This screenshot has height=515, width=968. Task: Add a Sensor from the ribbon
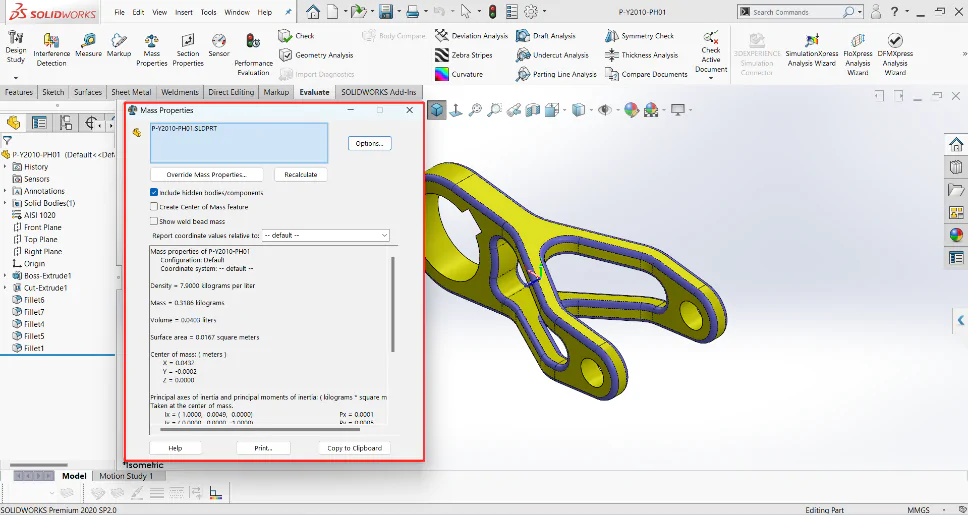coord(219,46)
